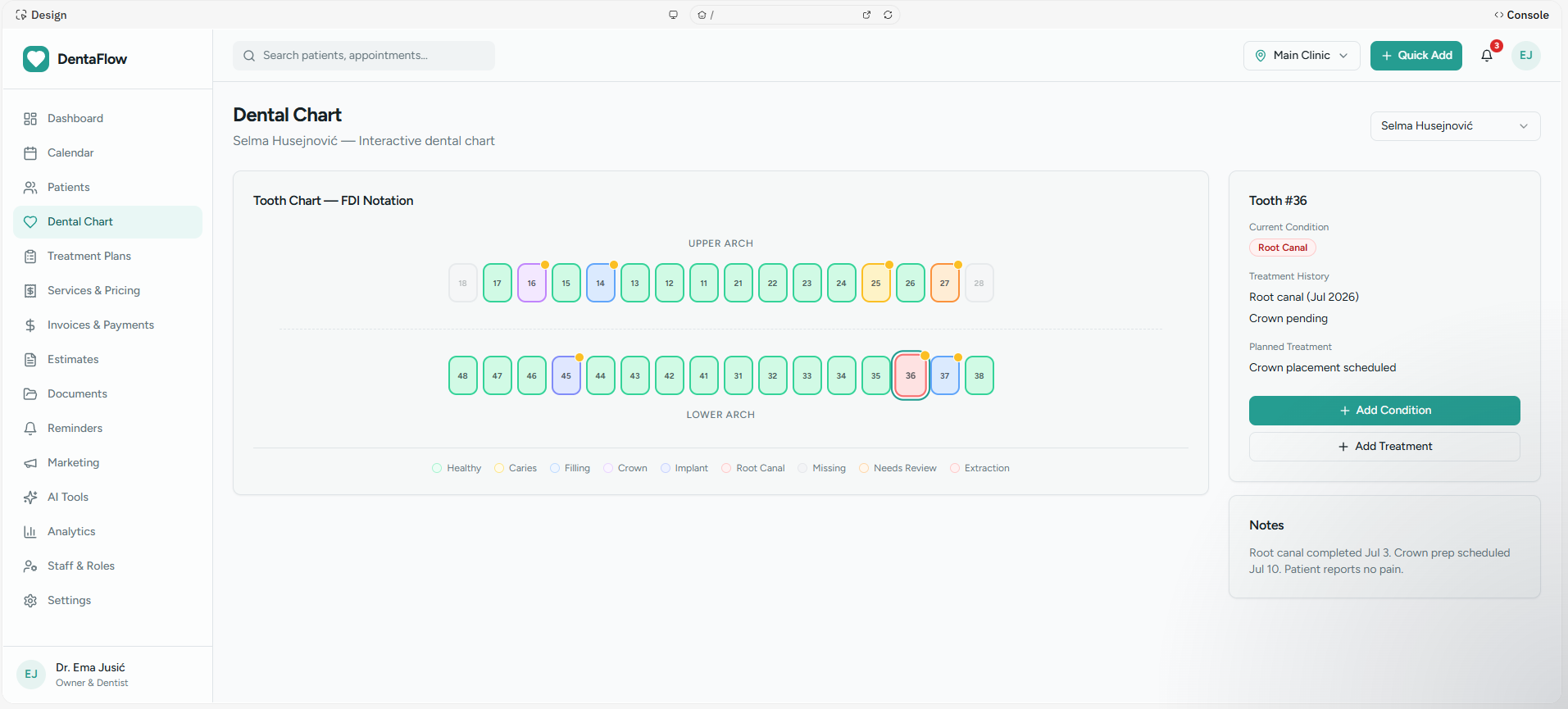
Task: Click the Healthy legend color swatch
Action: click(437, 468)
